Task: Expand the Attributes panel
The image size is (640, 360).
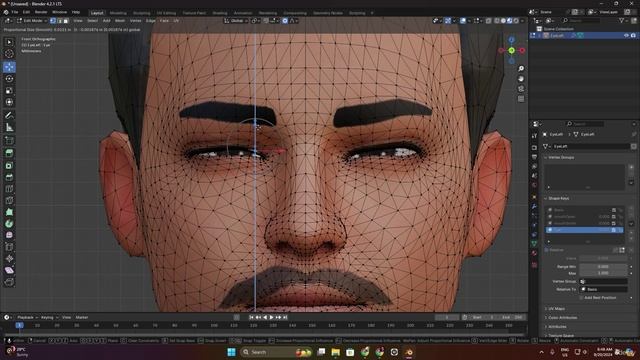Action: click(556, 327)
